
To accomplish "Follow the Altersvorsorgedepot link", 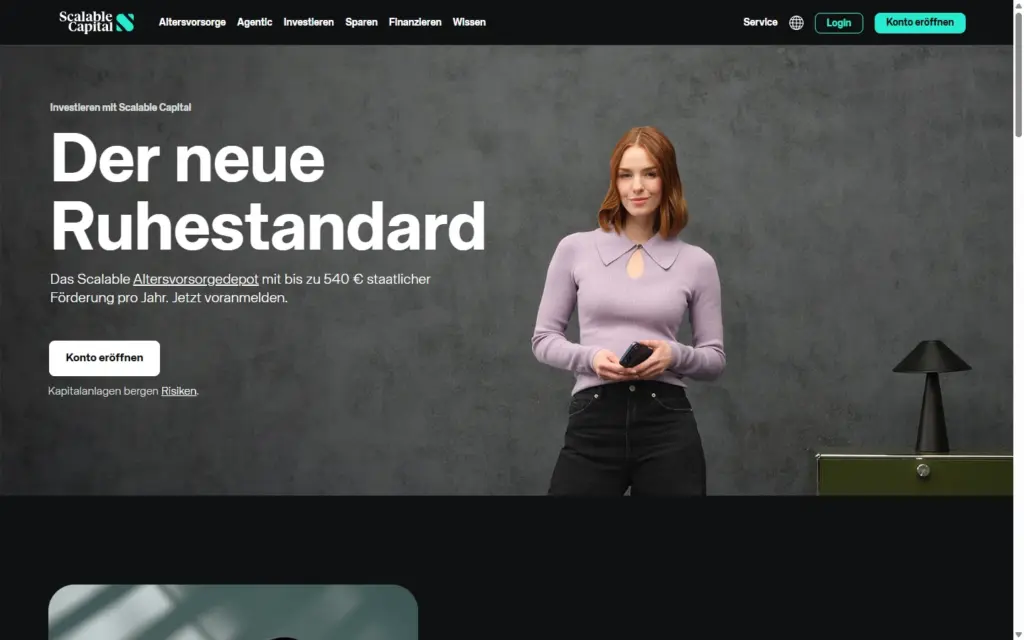I will [x=196, y=279].
